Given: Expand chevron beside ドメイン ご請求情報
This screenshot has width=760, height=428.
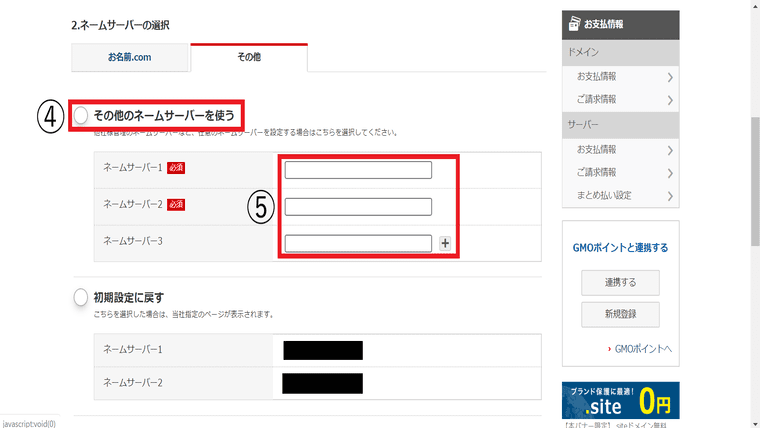Looking at the screenshot, I should (670, 100).
